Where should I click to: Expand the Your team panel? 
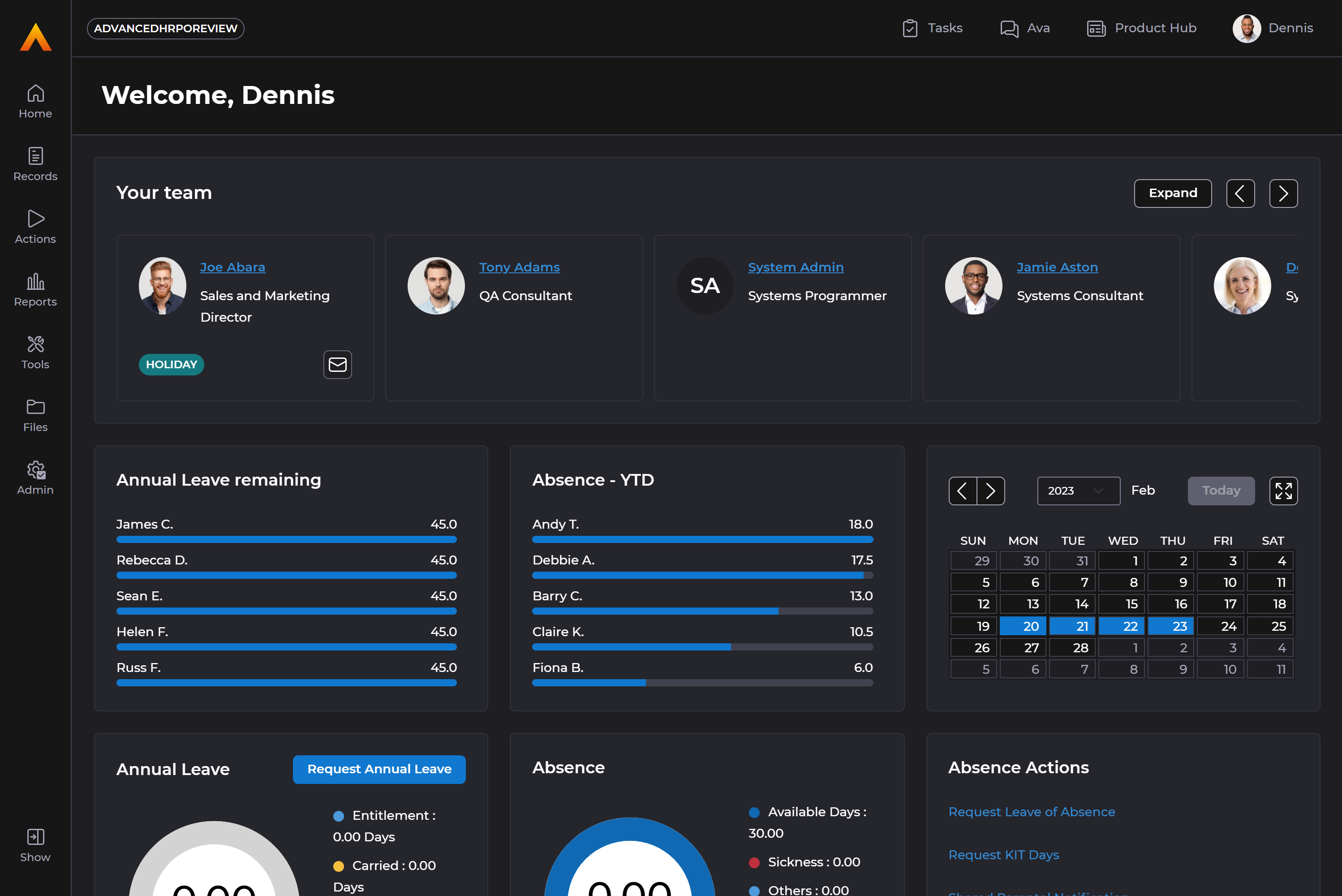tap(1172, 193)
